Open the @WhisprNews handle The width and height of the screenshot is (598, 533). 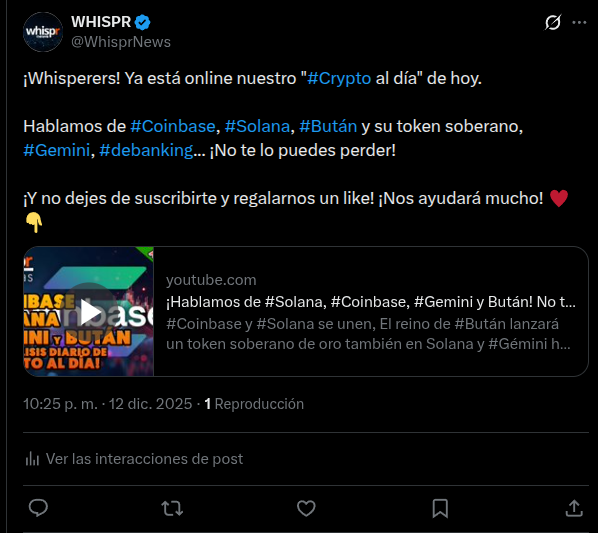point(121,42)
